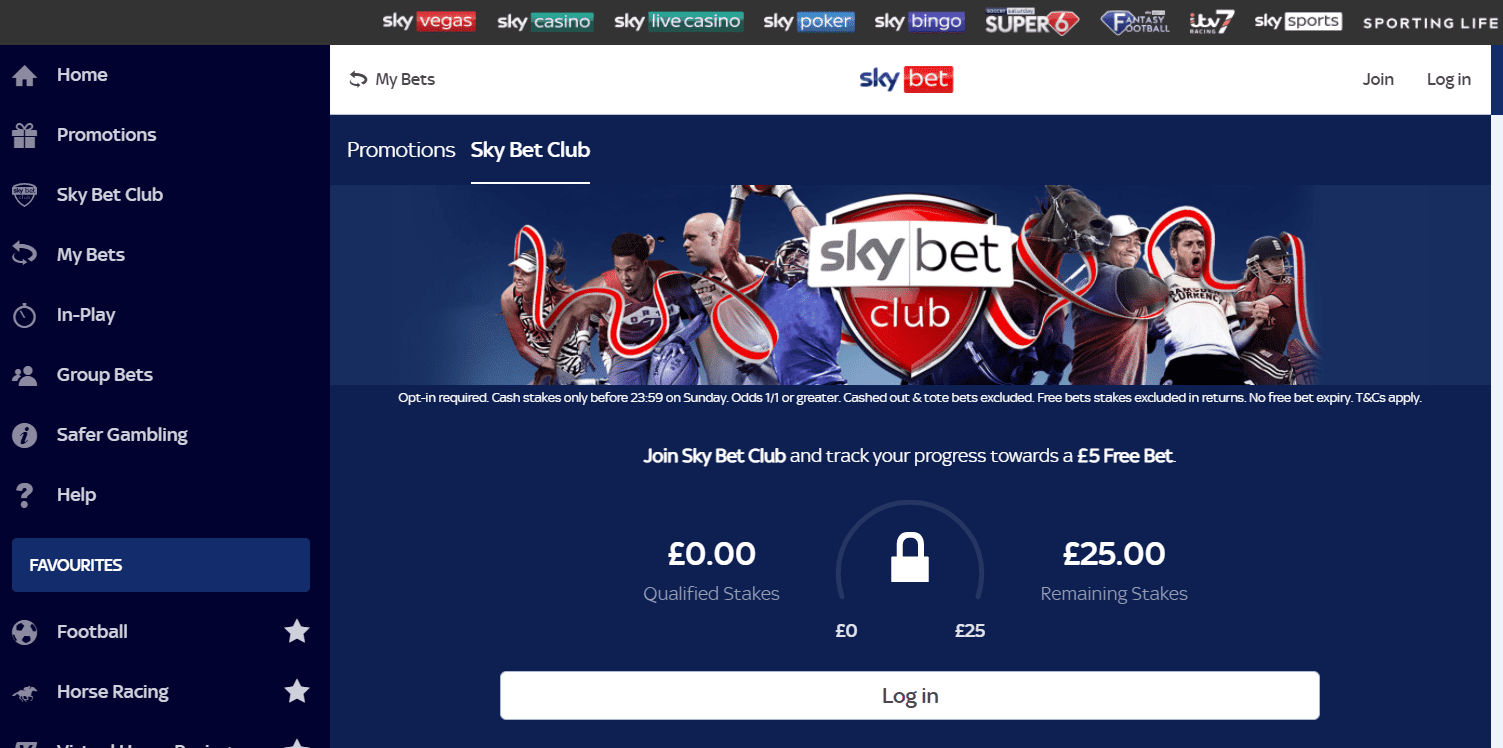
Task: Open the Promotions gift icon
Action: (24, 135)
